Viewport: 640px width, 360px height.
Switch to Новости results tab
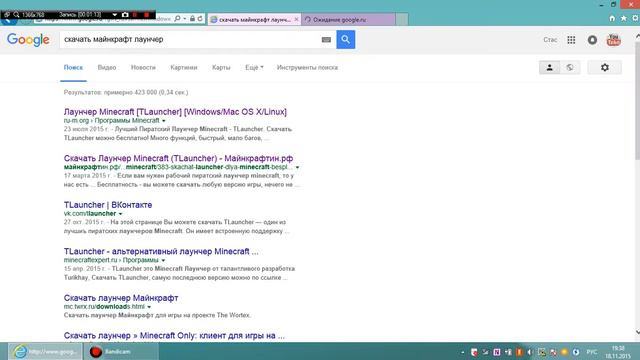point(143,67)
